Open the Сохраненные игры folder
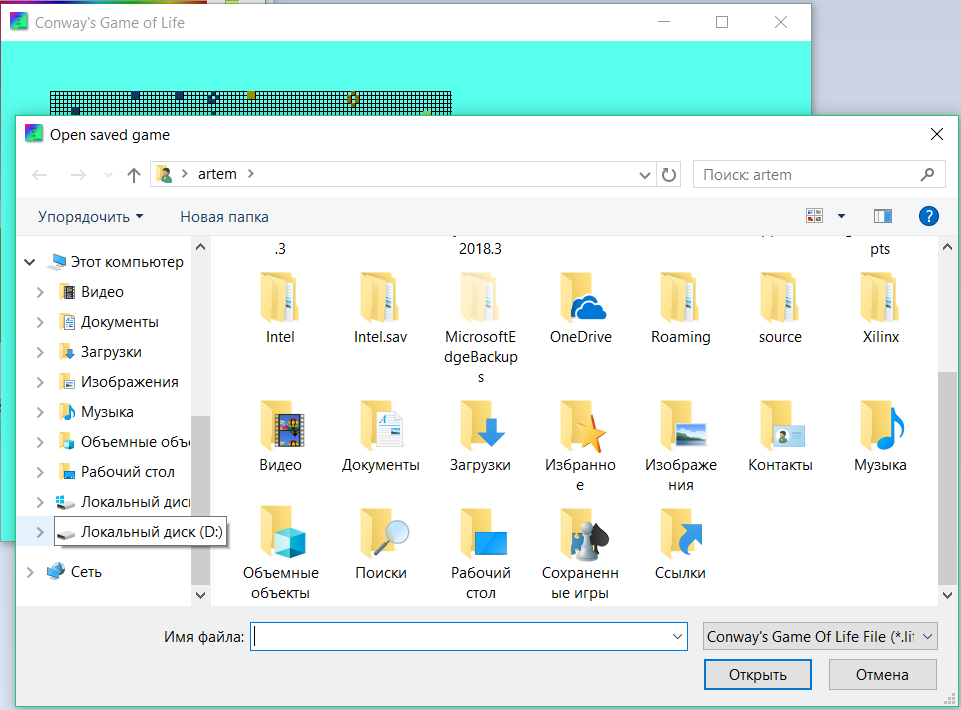The width and height of the screenshot is (961, 710). pos(580,554)
